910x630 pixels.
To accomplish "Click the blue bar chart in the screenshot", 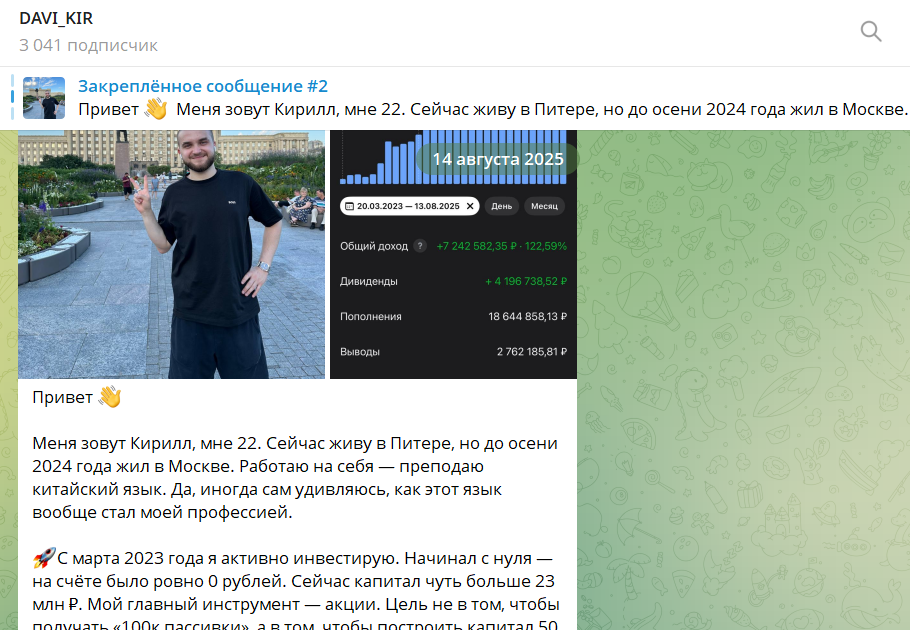I will pos(453,157).
